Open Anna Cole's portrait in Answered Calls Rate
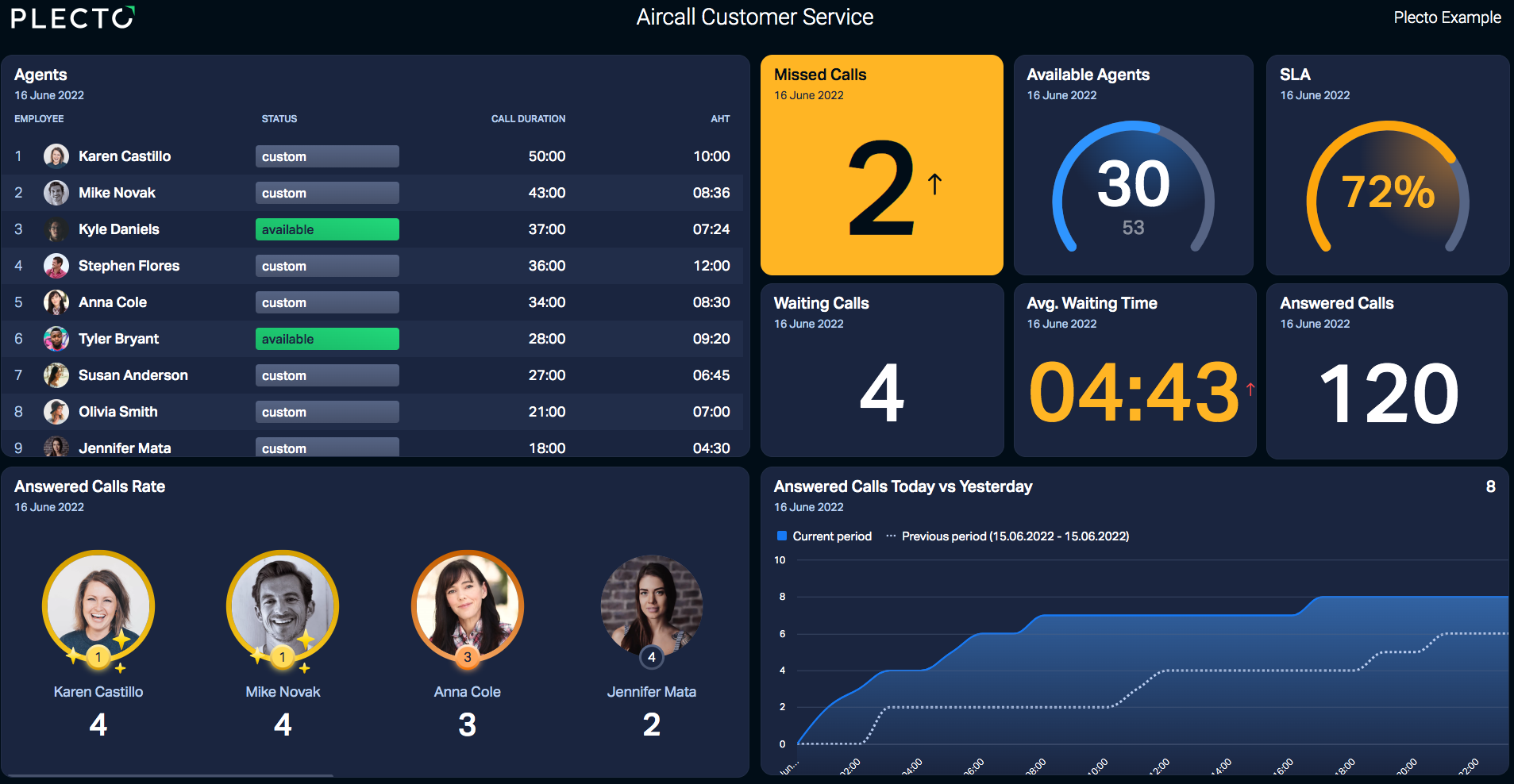1514x784 pixels. (467, 605)
